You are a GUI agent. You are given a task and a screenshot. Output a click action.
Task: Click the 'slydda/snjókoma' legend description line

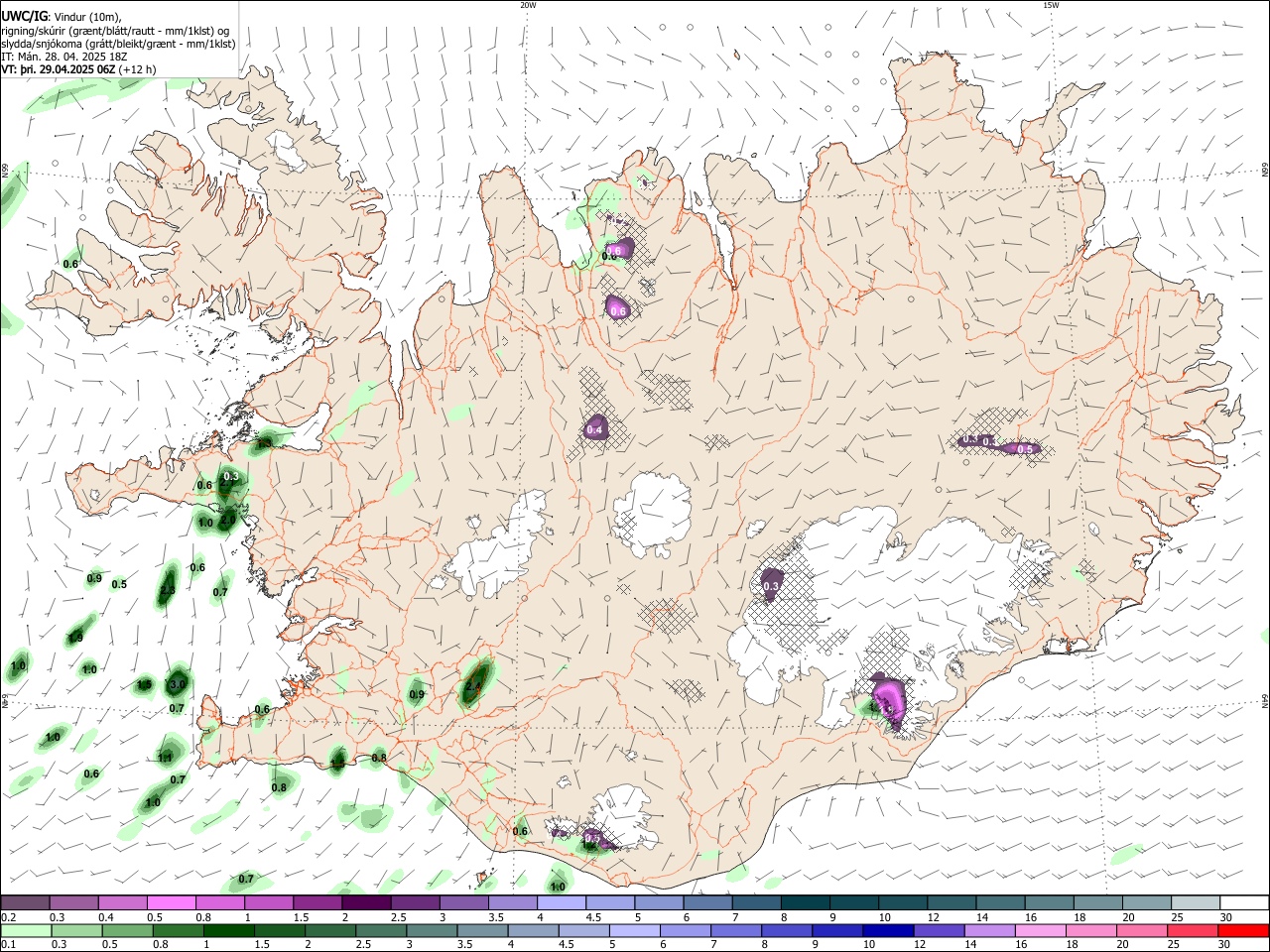pos(118,44)
